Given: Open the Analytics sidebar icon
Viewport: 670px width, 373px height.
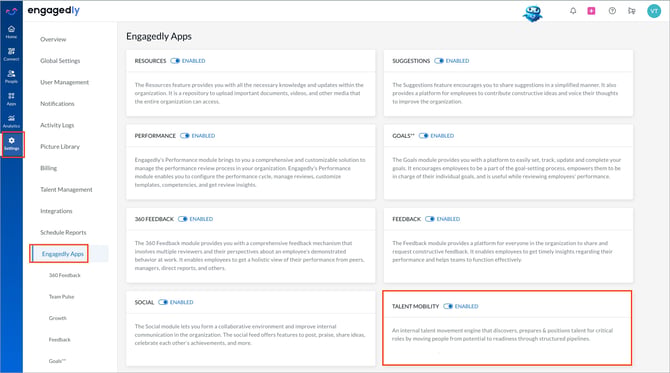Looking at the screenshot, I should [11, 121].
